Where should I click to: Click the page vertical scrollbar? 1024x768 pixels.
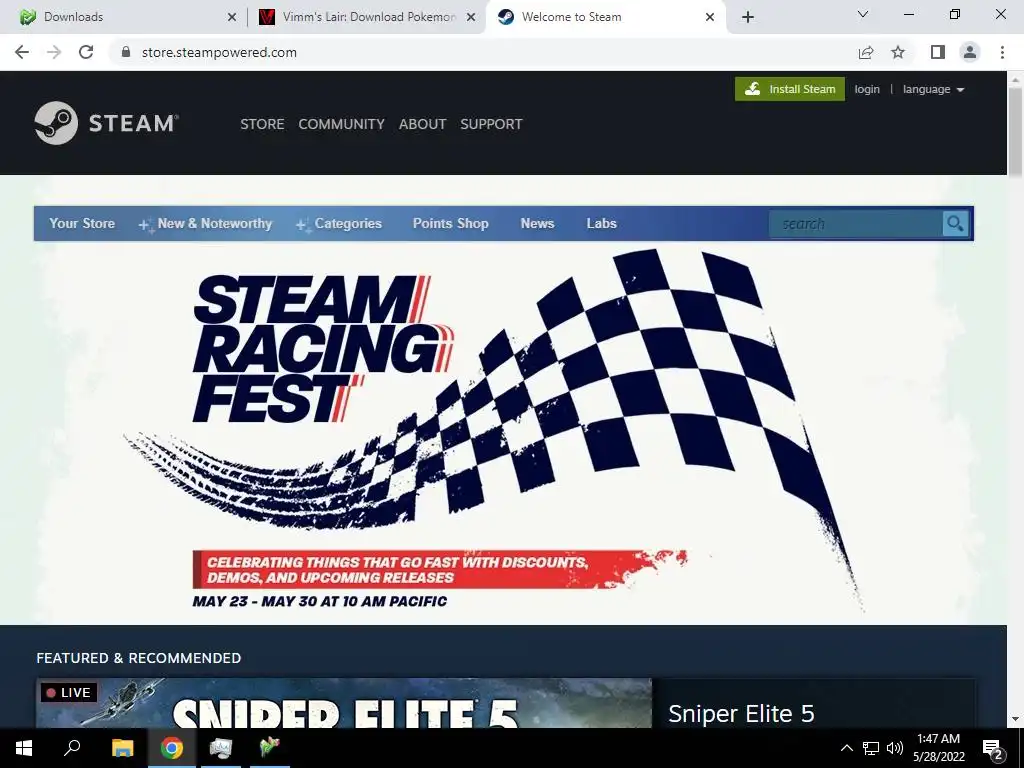point(1016,133)
